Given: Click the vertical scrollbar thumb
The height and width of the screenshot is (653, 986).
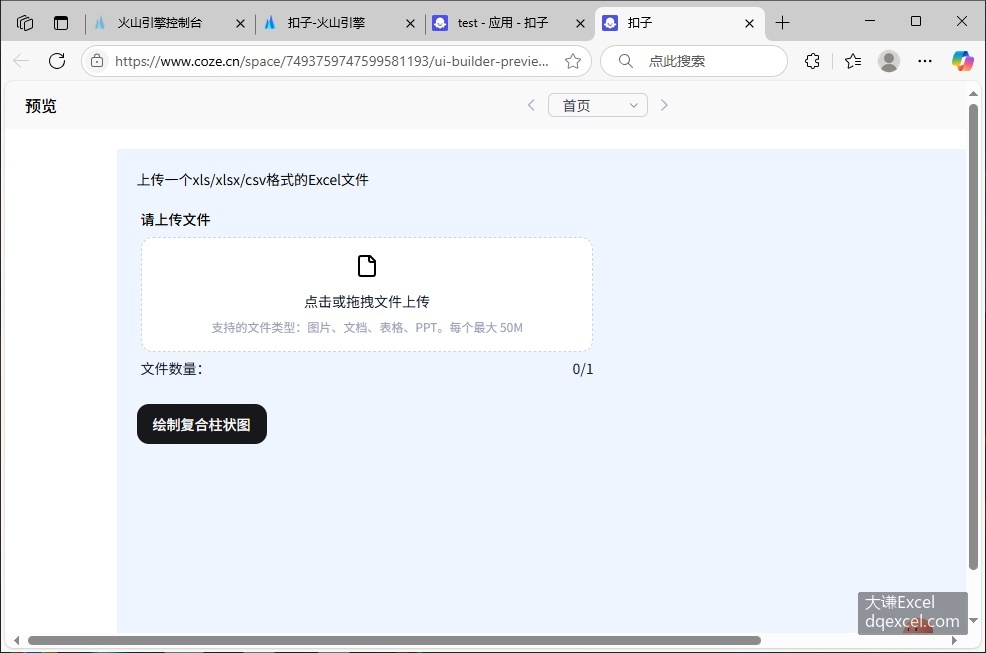Looking at the screenshot, I should [973, 337].
